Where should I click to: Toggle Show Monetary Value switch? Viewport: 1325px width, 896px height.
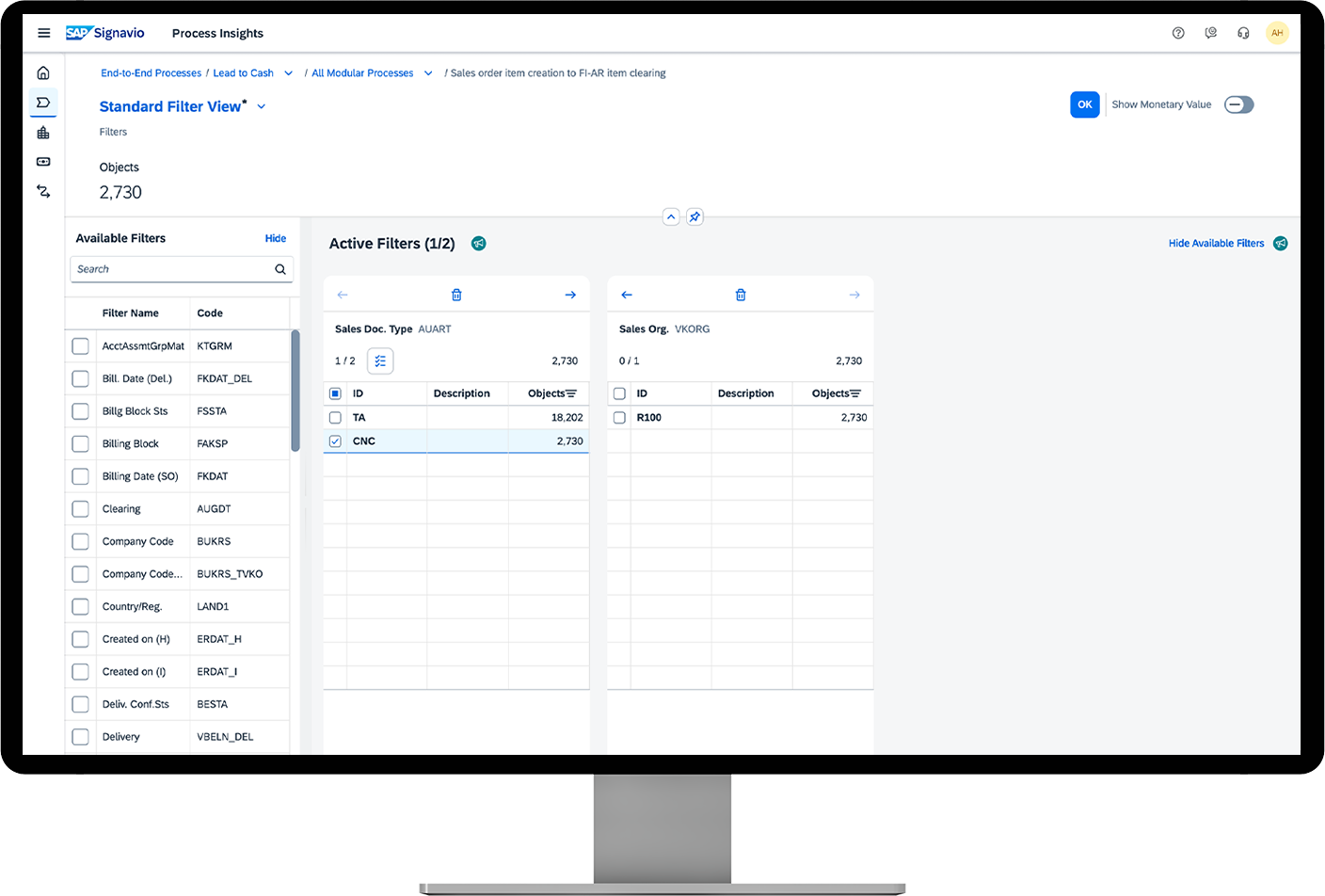1238,104
